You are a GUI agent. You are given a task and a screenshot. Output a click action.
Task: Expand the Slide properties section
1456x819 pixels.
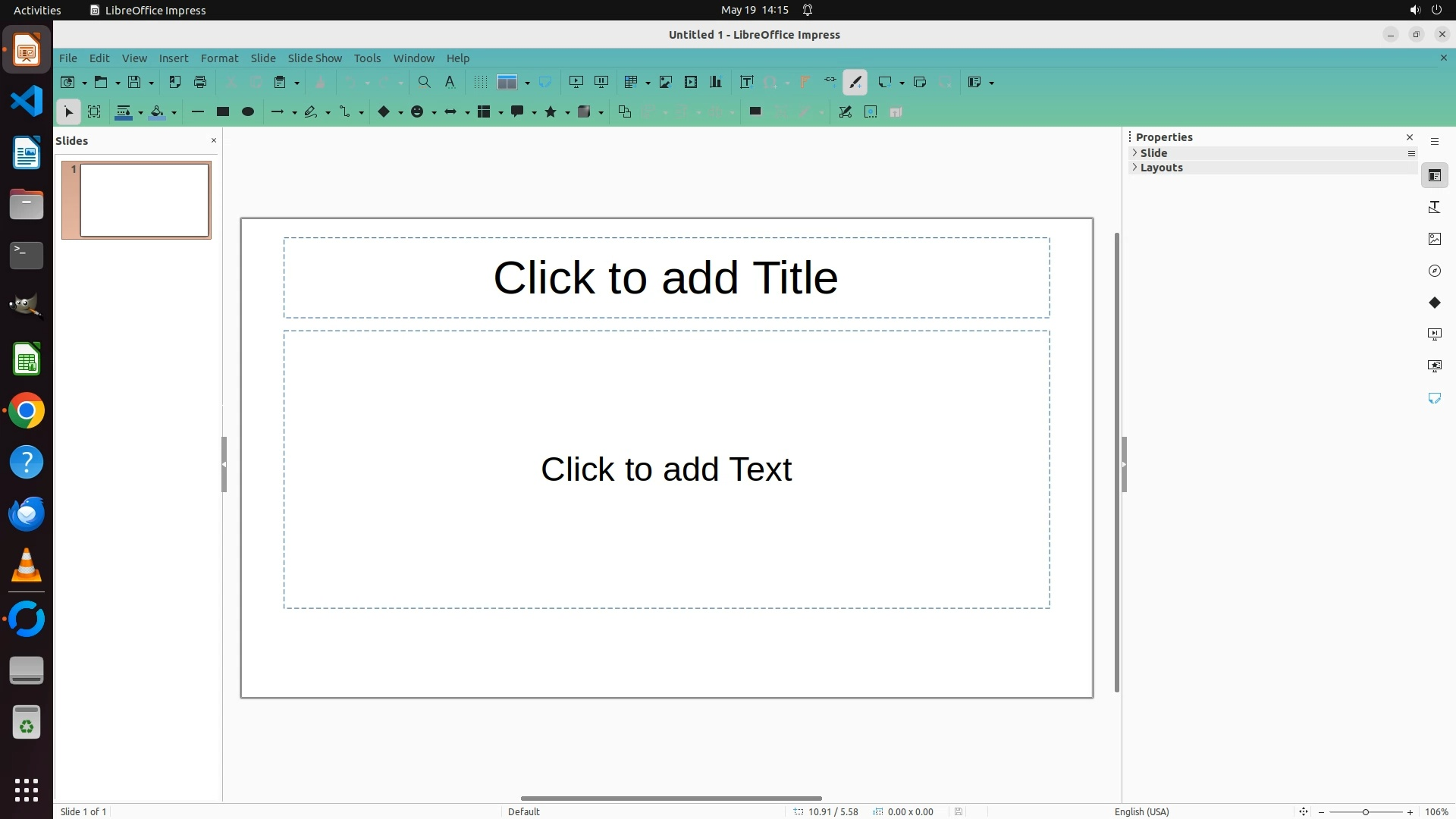pos(1153,153)
